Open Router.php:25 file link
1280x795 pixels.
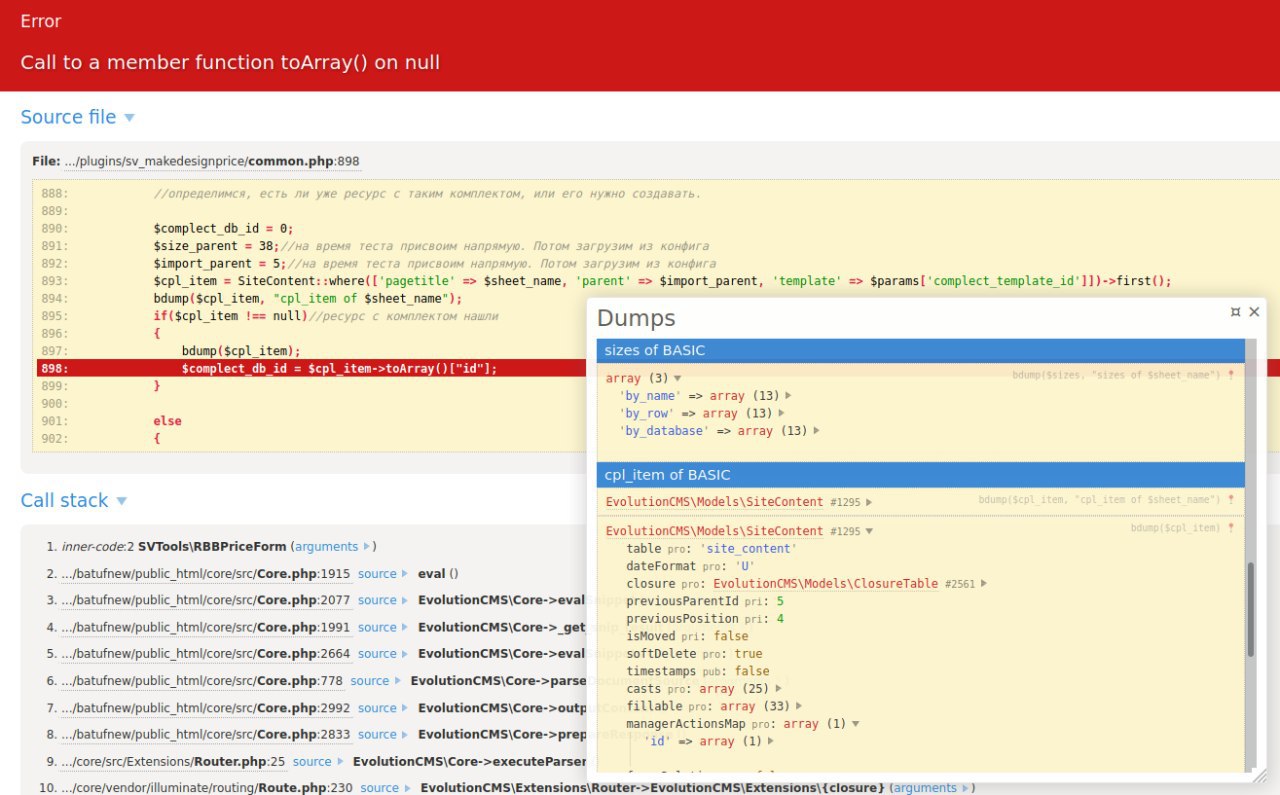coord(173,762)
